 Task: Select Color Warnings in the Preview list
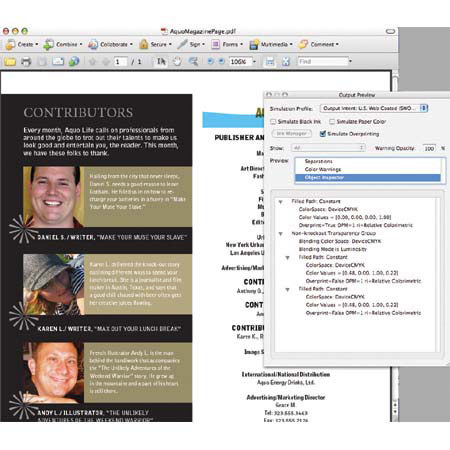(x=368, y=169)
